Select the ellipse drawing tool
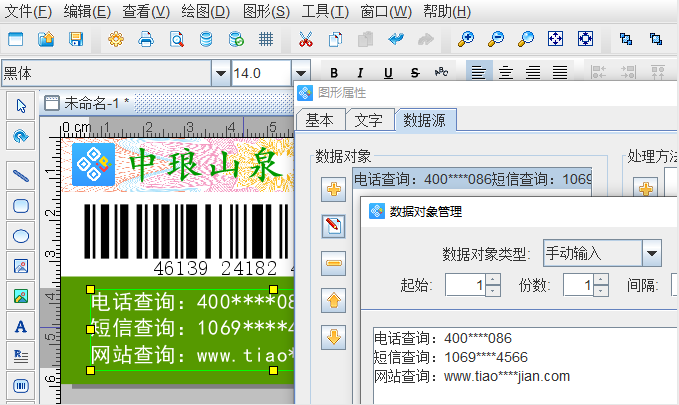The height and width of the screenshot is (405, 679). [20, 236]
